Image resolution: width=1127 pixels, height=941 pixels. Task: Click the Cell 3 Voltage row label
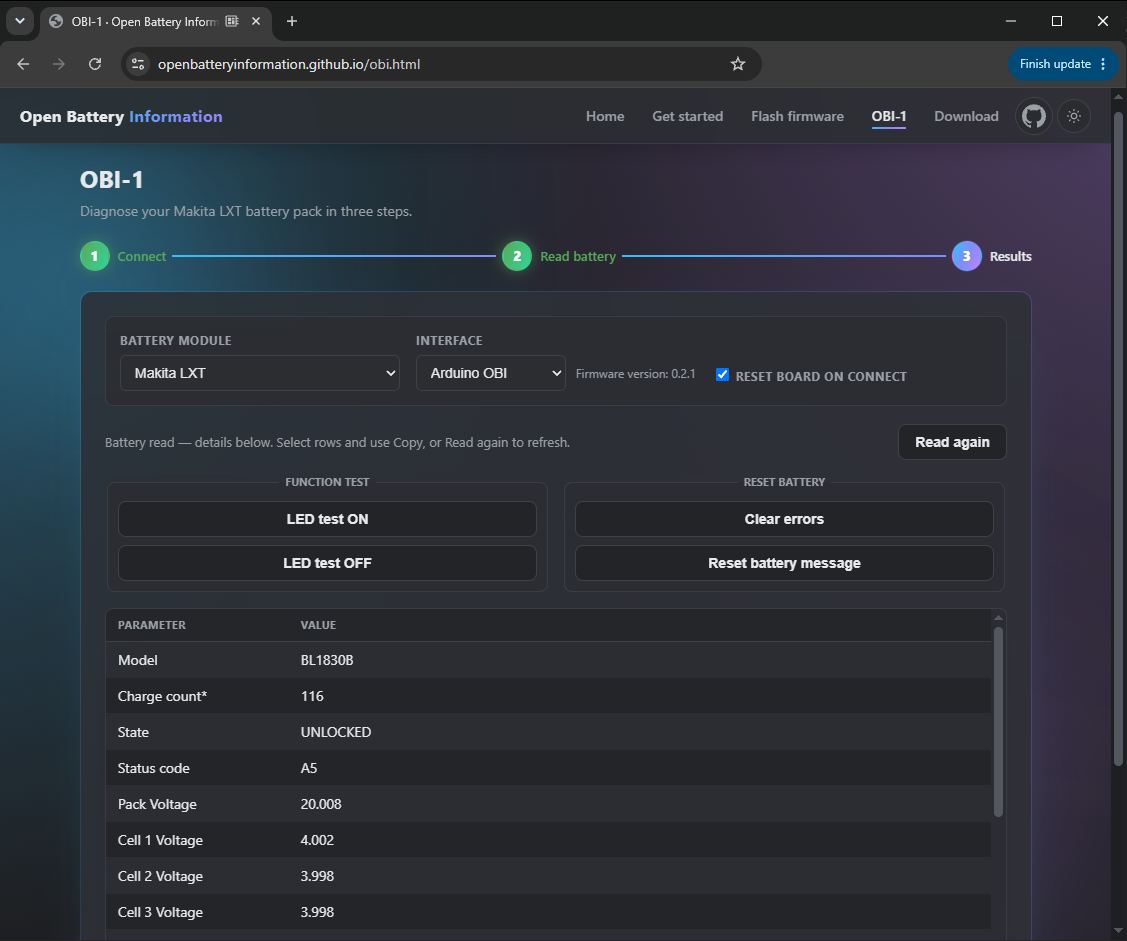point(160,912)
